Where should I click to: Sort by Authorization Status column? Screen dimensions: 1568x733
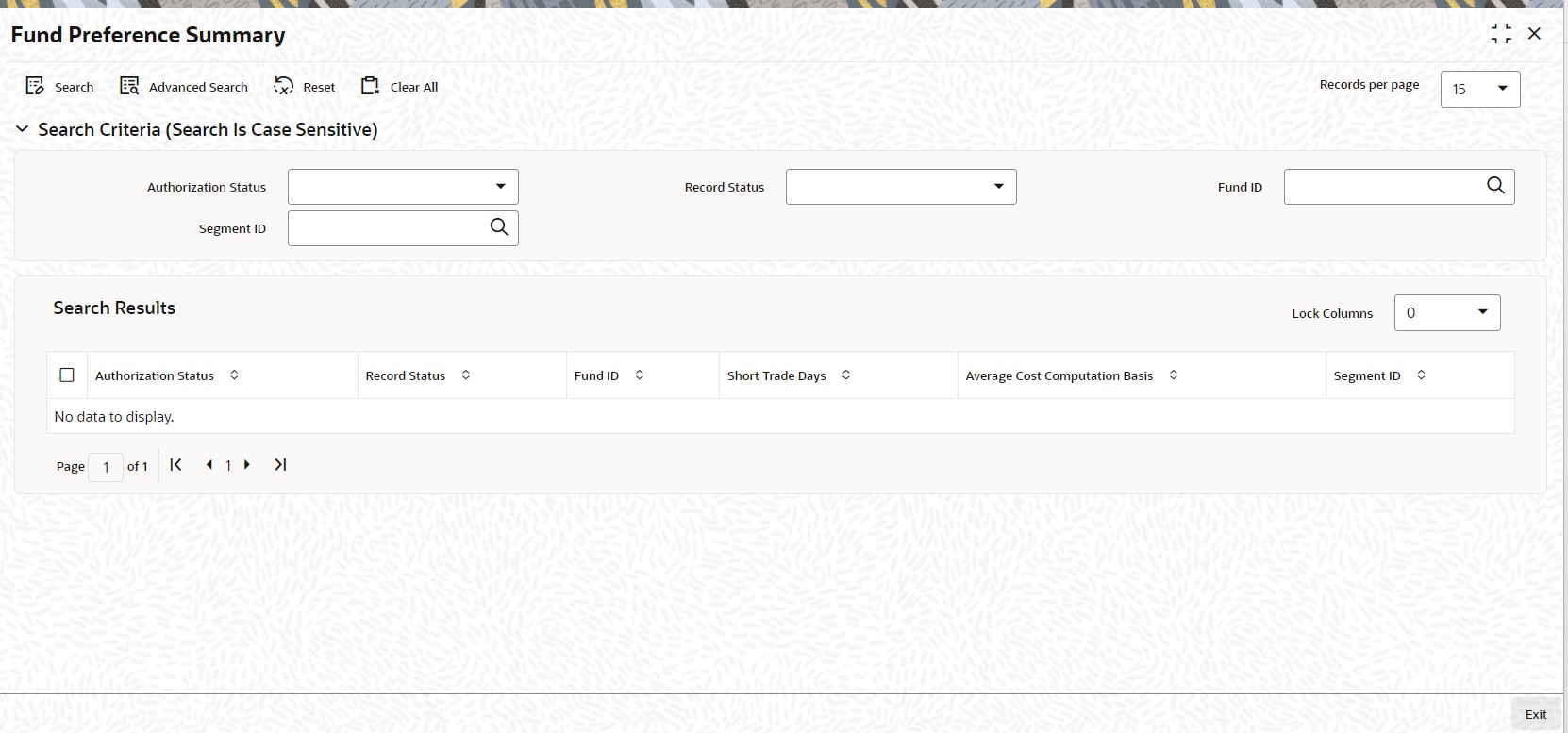[x=234, y=375]
